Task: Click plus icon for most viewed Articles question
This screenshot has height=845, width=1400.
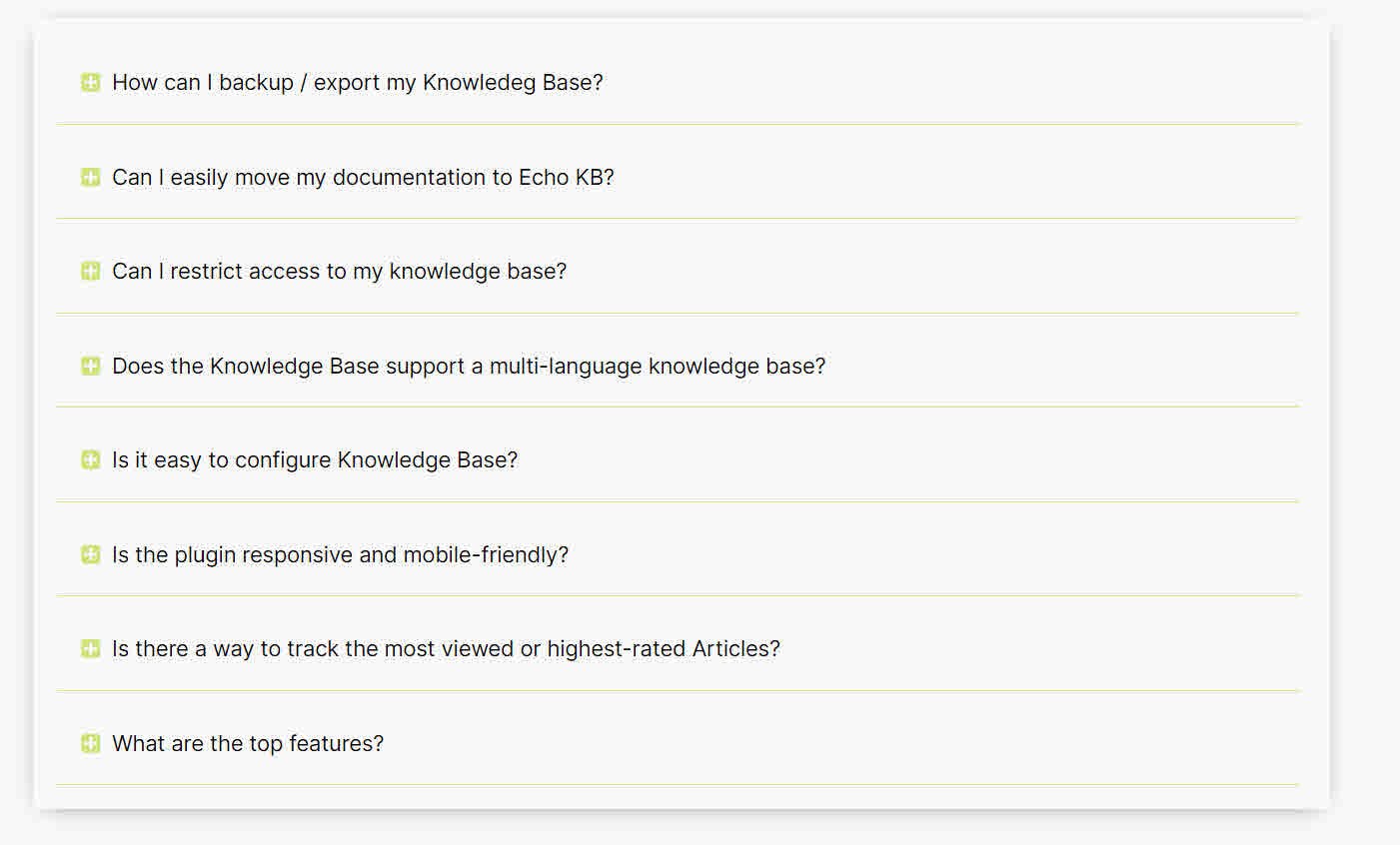Action: (90, 648)
